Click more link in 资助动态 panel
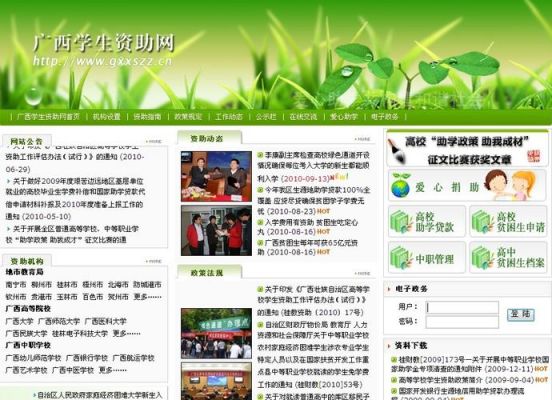This screenshot has width=552, height=400. pyautogui.click(x=362, y=139)
